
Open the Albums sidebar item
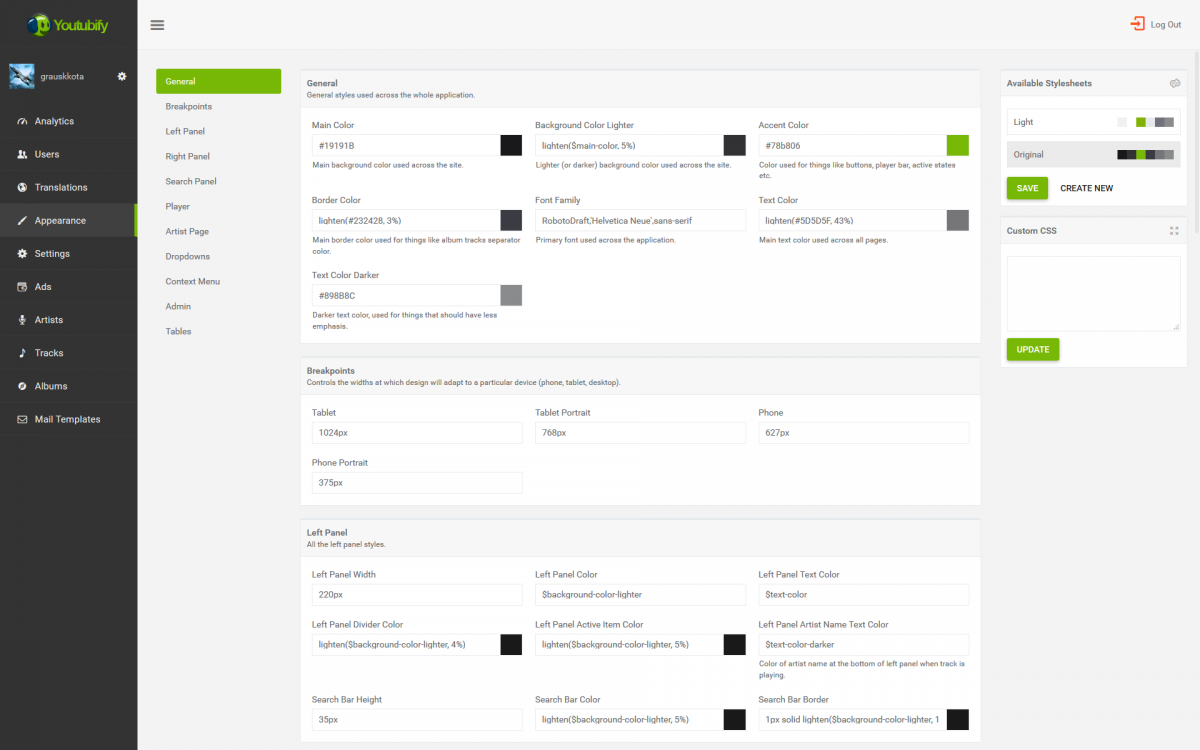point(51,386)
